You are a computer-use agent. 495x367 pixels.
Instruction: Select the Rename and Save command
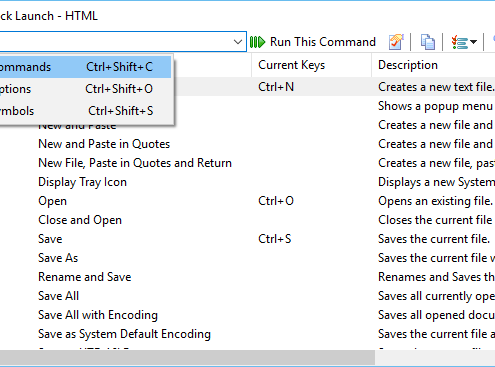(x=85, y=277)
